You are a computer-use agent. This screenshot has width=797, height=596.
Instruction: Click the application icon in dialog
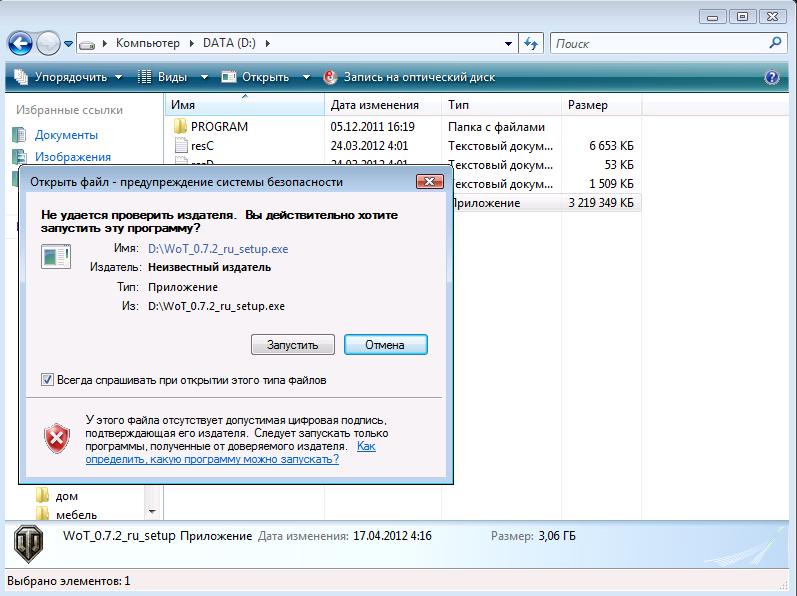tap(56, 257)
